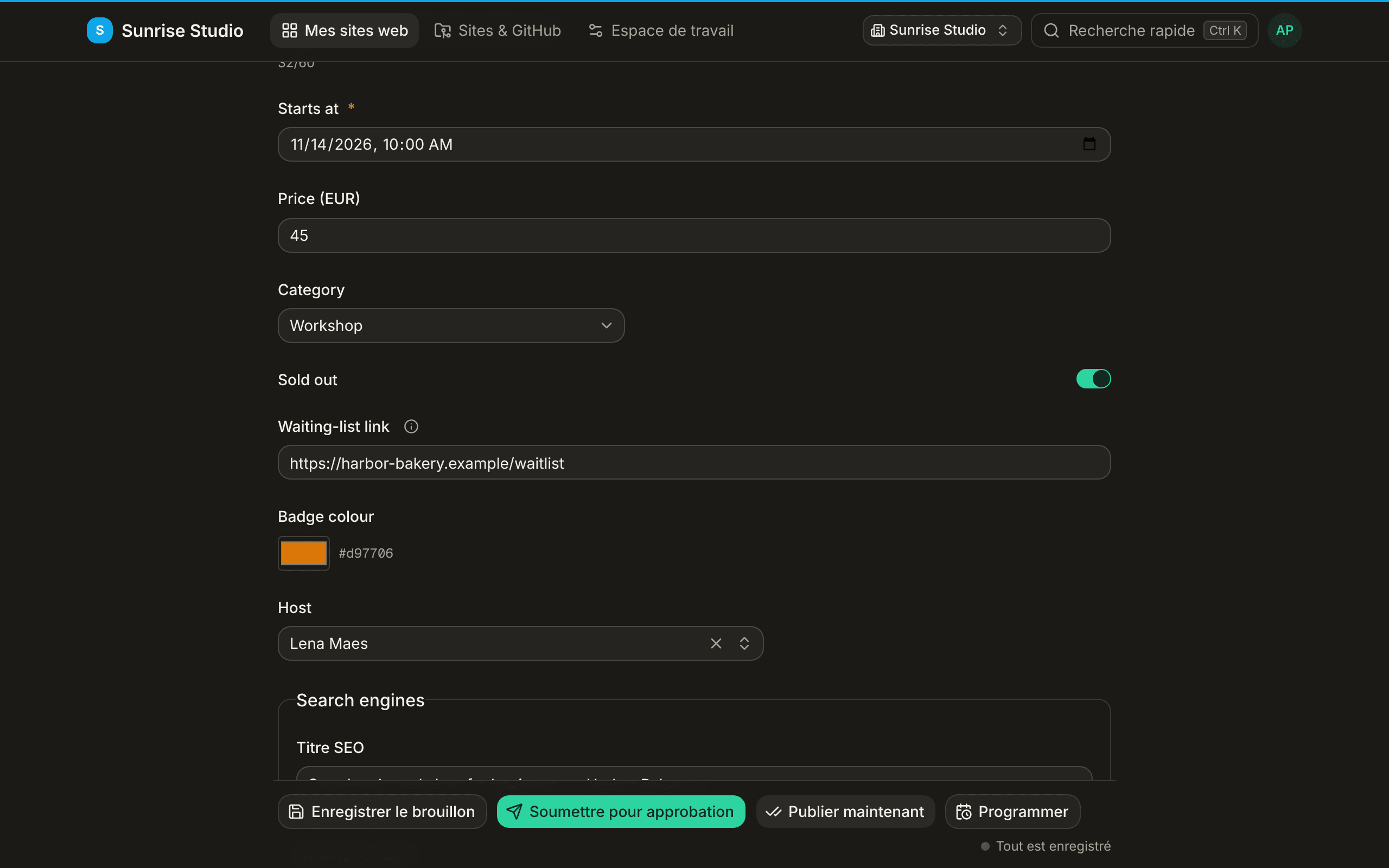Click Publier maintenant button

[x=845, y=811]
